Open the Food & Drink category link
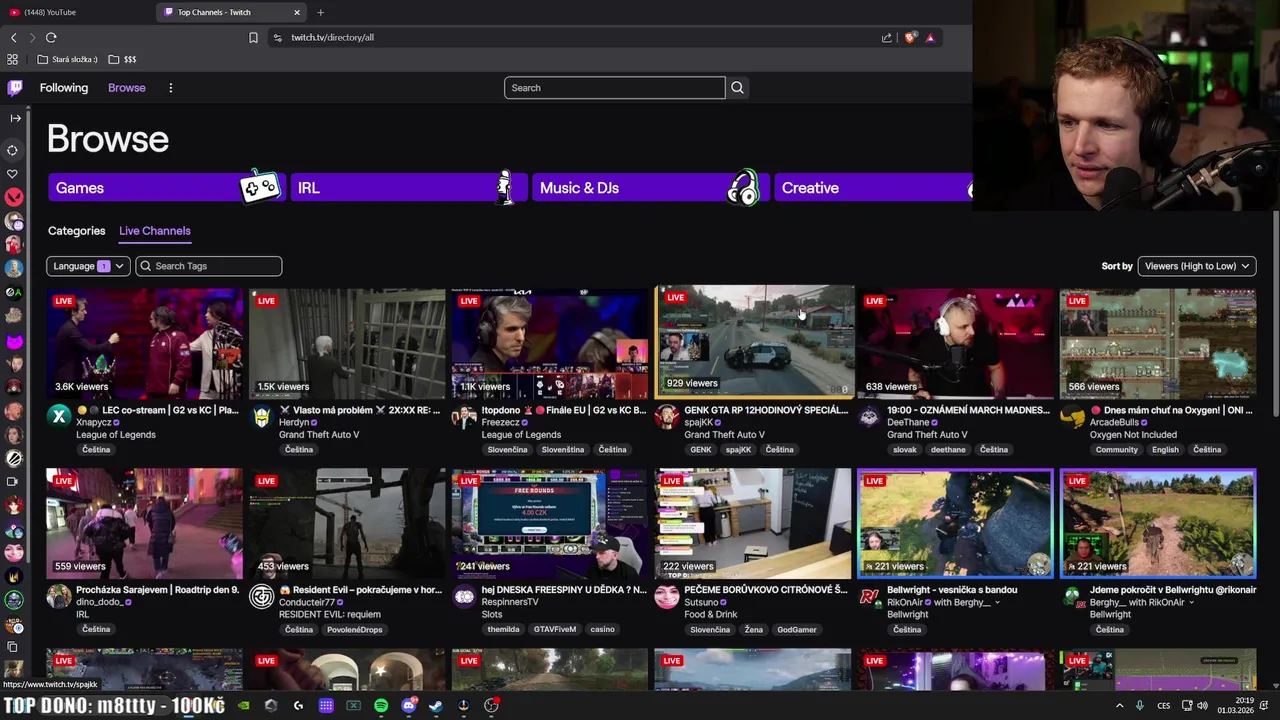Viewport: 1280px width, 720px height. (x=711, y=615)
